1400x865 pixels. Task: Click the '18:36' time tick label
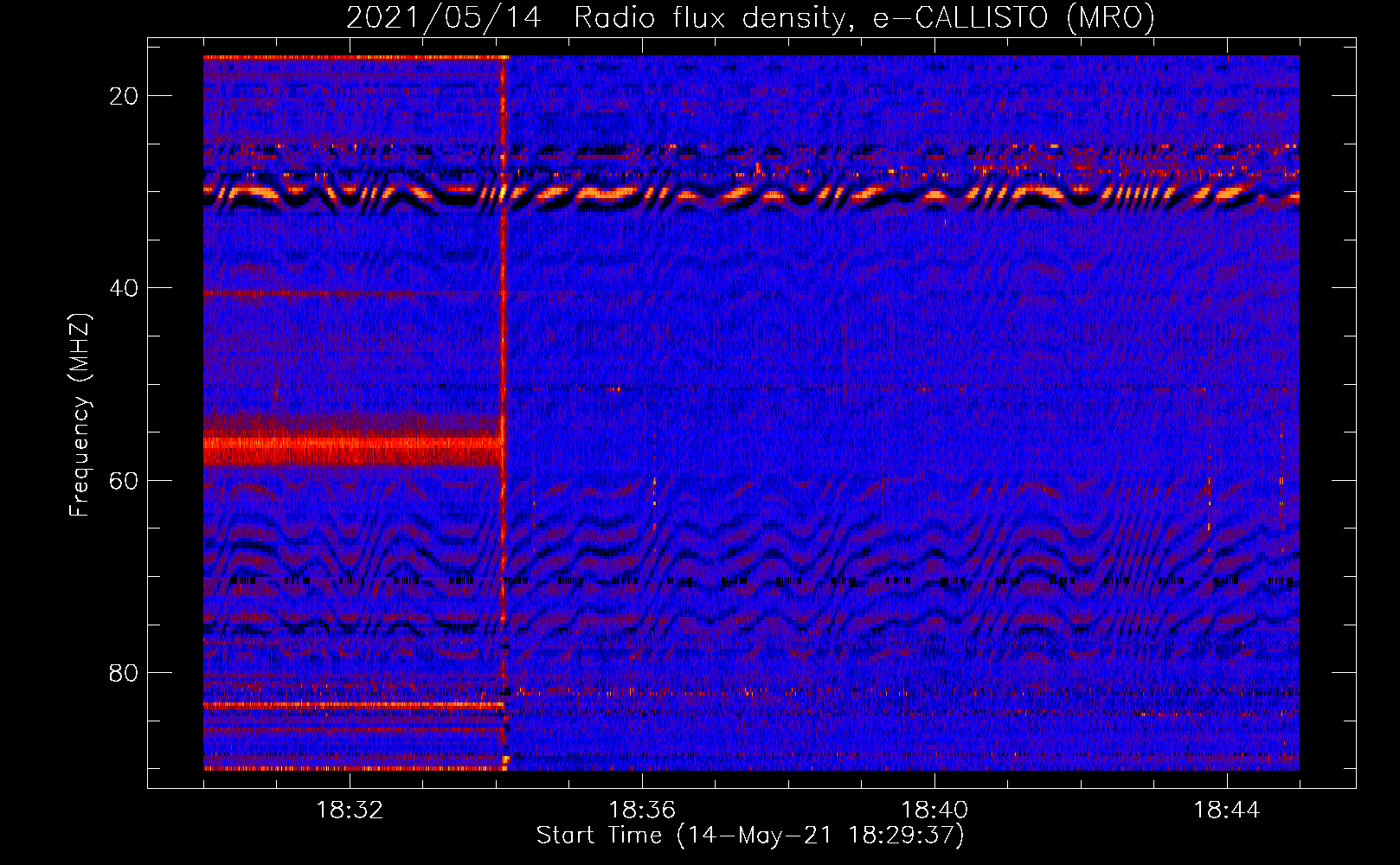[642, 811]
